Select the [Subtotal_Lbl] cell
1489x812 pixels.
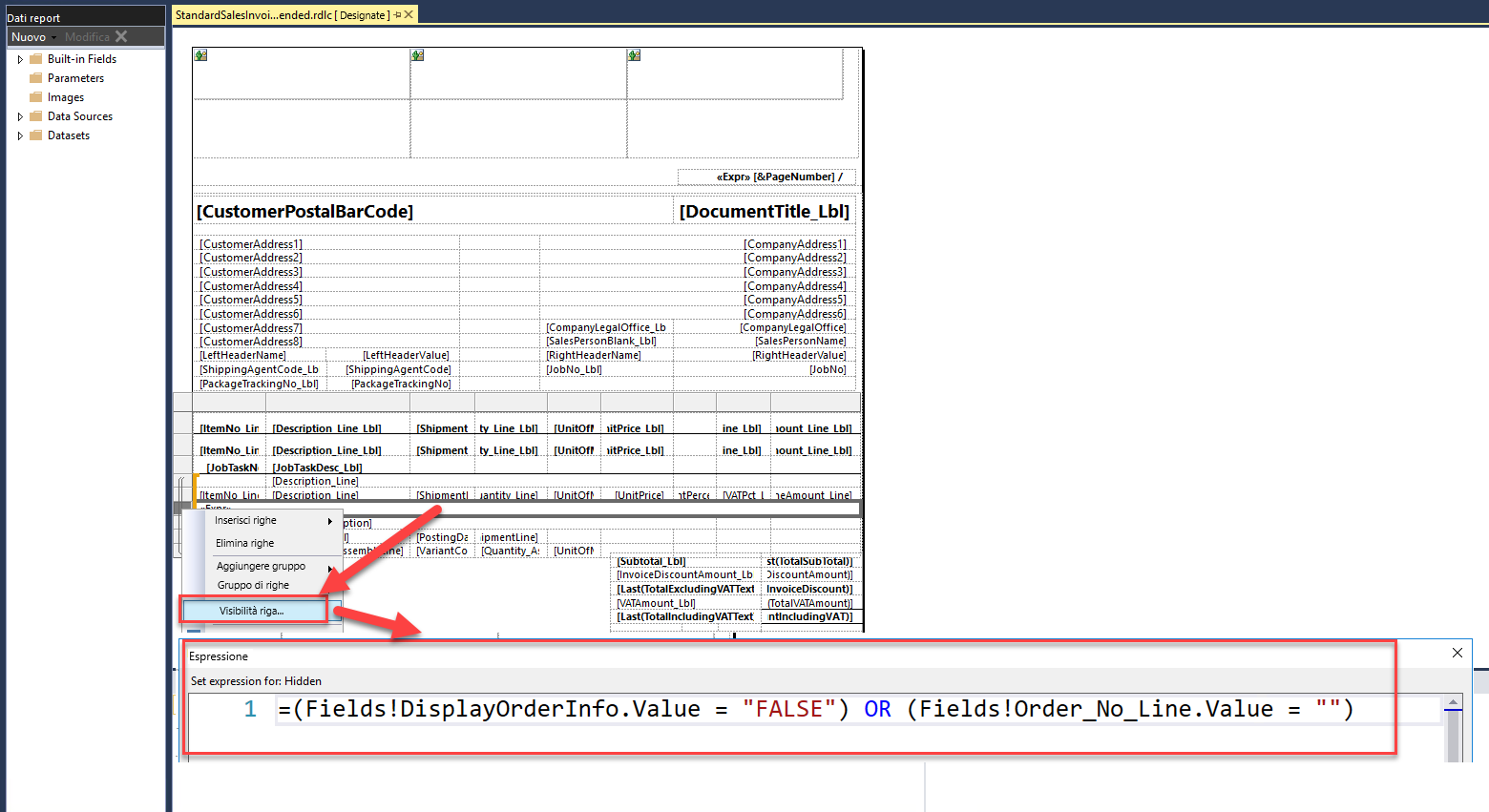[686, 561]
